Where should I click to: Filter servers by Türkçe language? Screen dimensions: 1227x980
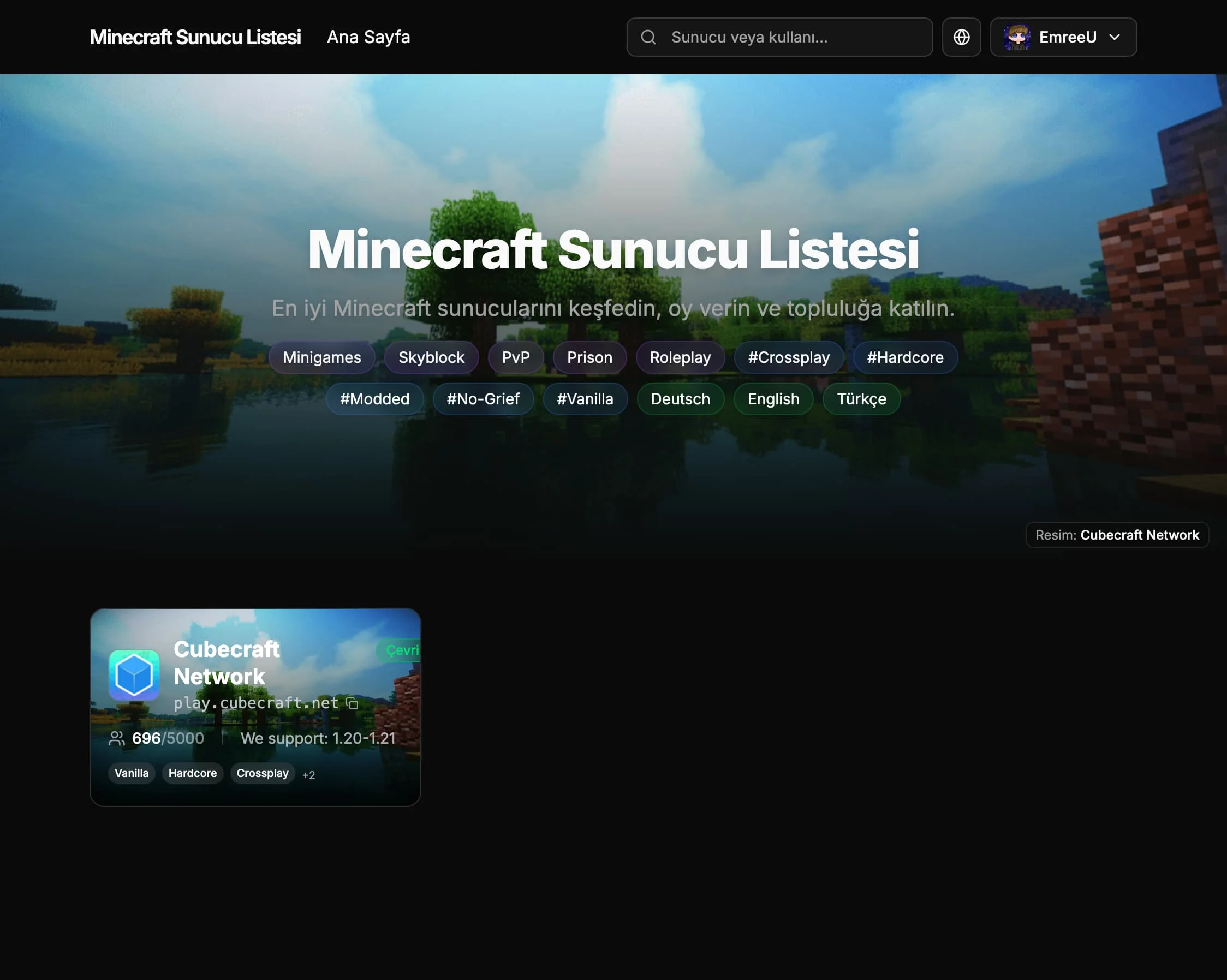(x=861, y=399)
